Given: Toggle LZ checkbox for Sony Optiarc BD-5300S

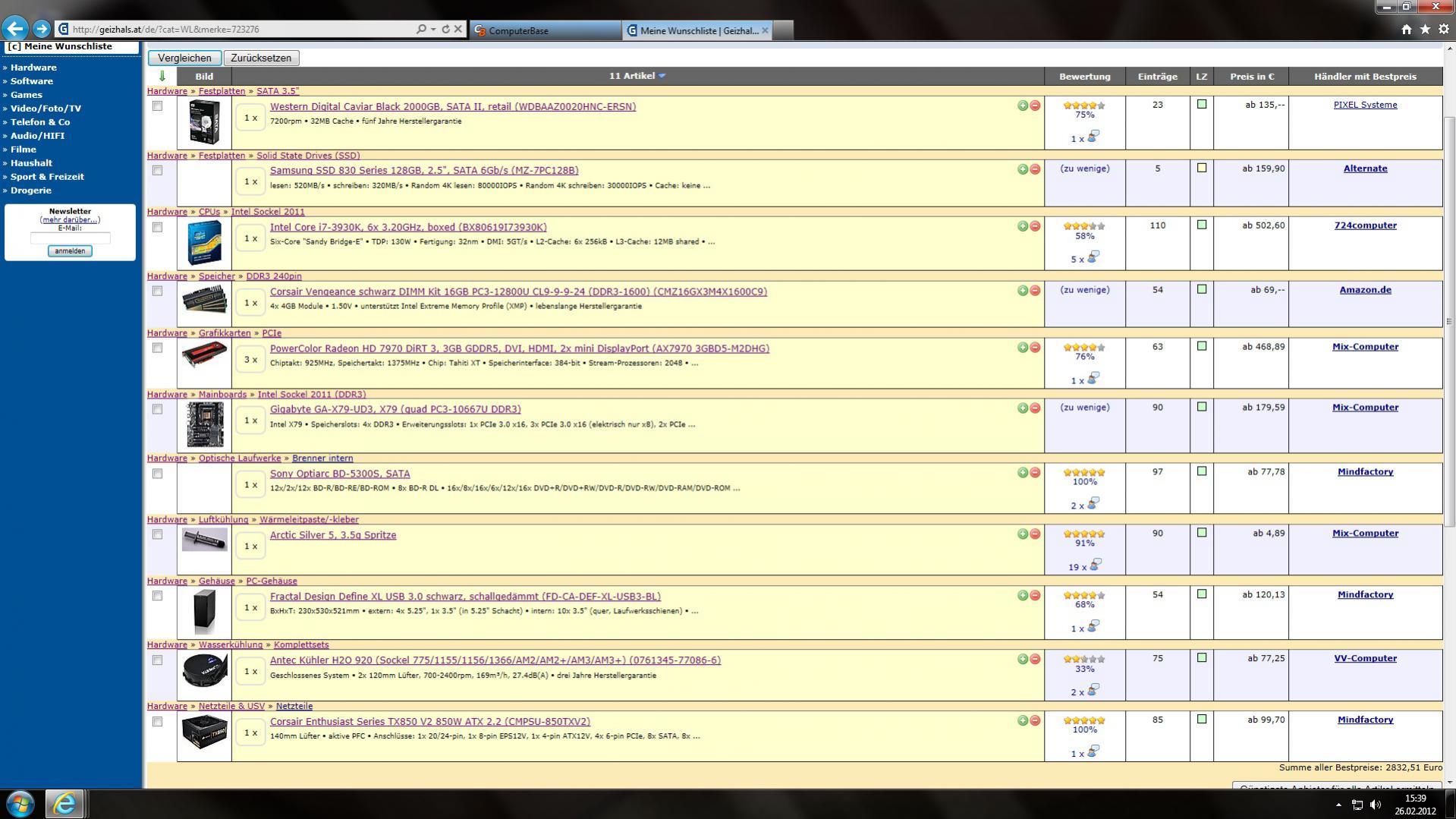Looking at the screenshot, I should (x=1202, y=471).
